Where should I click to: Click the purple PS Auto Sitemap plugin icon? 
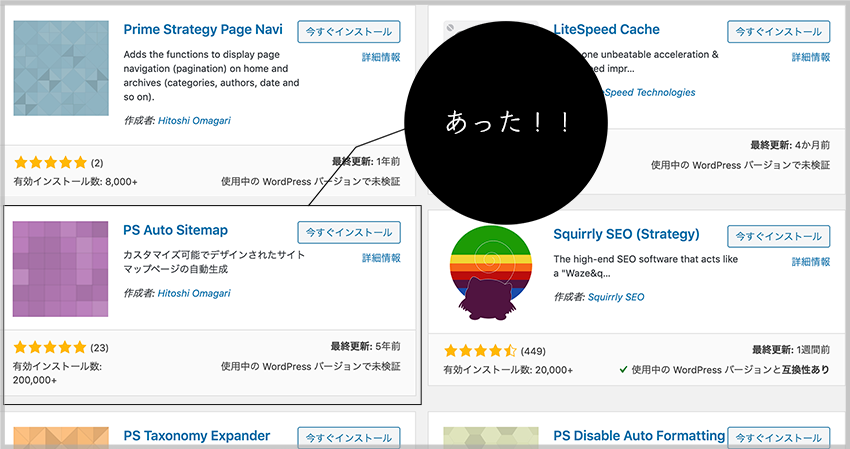tap(61, 269)
